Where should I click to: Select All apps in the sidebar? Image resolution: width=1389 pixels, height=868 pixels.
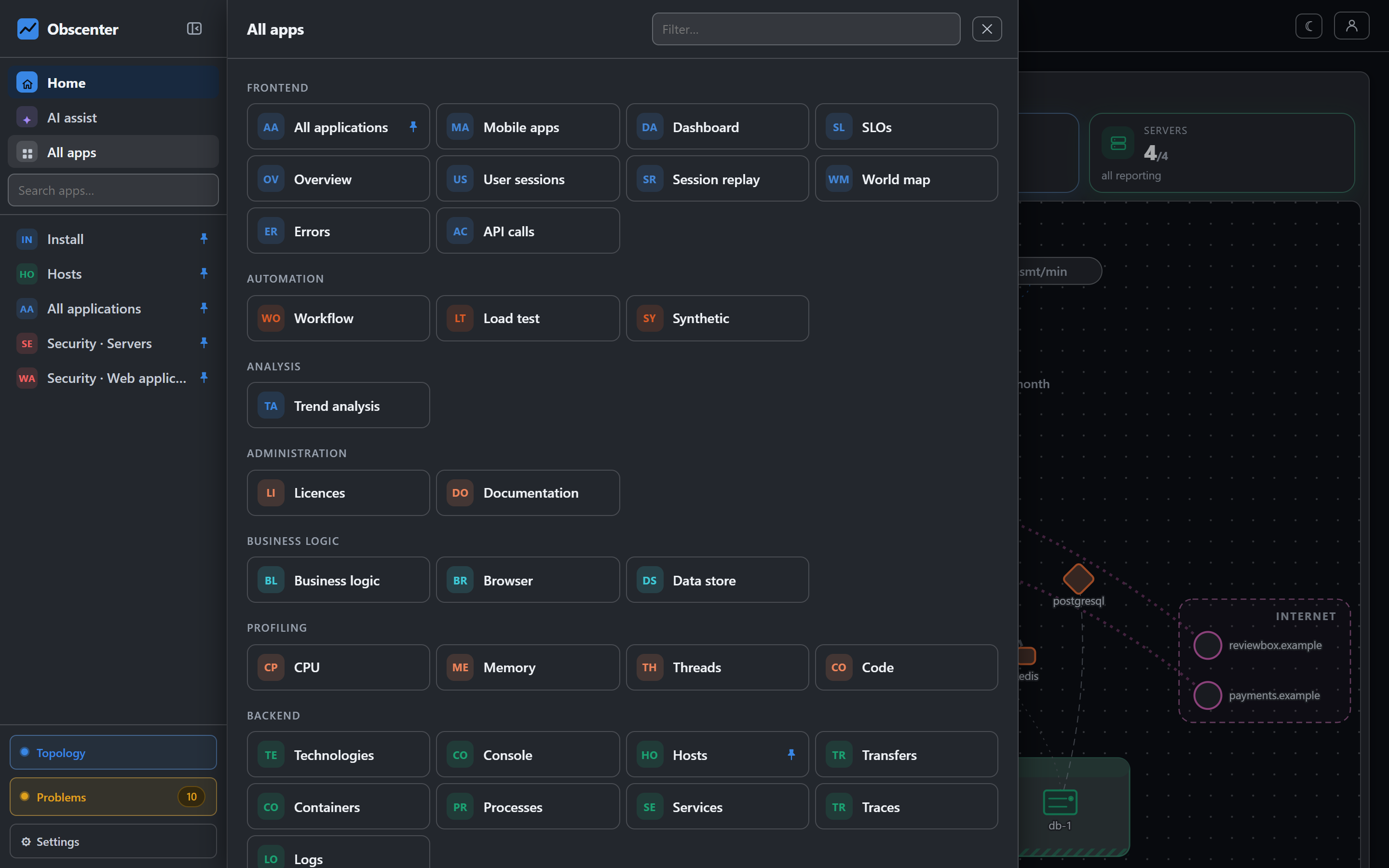point(113,152)
